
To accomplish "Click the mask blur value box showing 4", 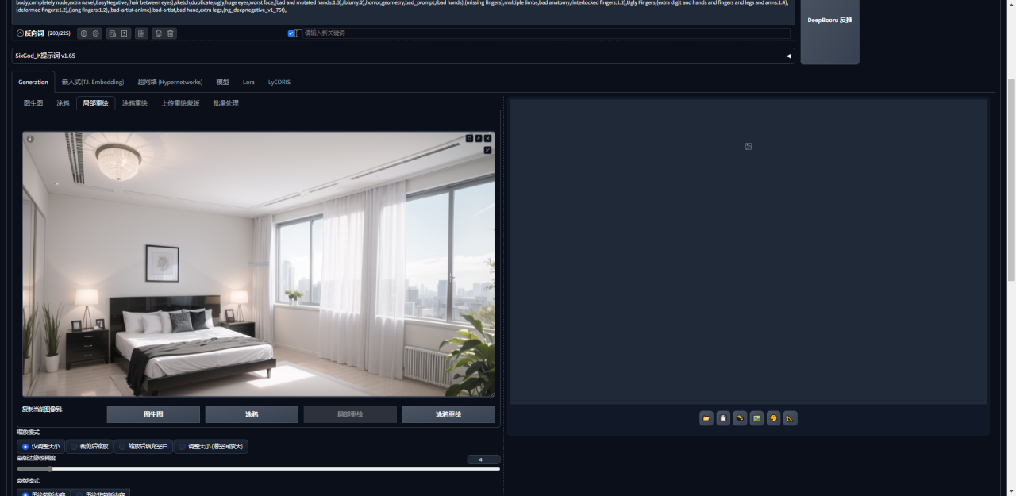I will (483, 459).
